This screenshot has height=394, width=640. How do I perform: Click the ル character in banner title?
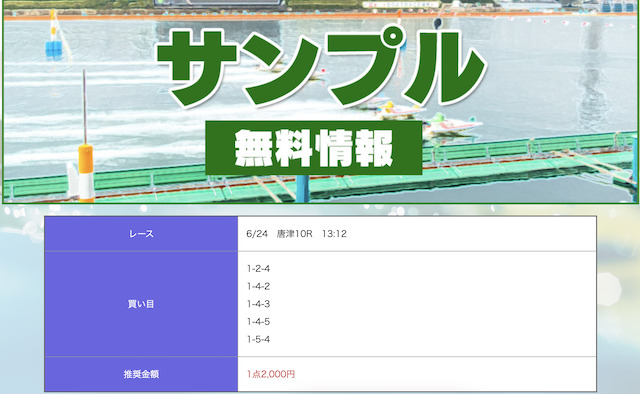(445, 67)
